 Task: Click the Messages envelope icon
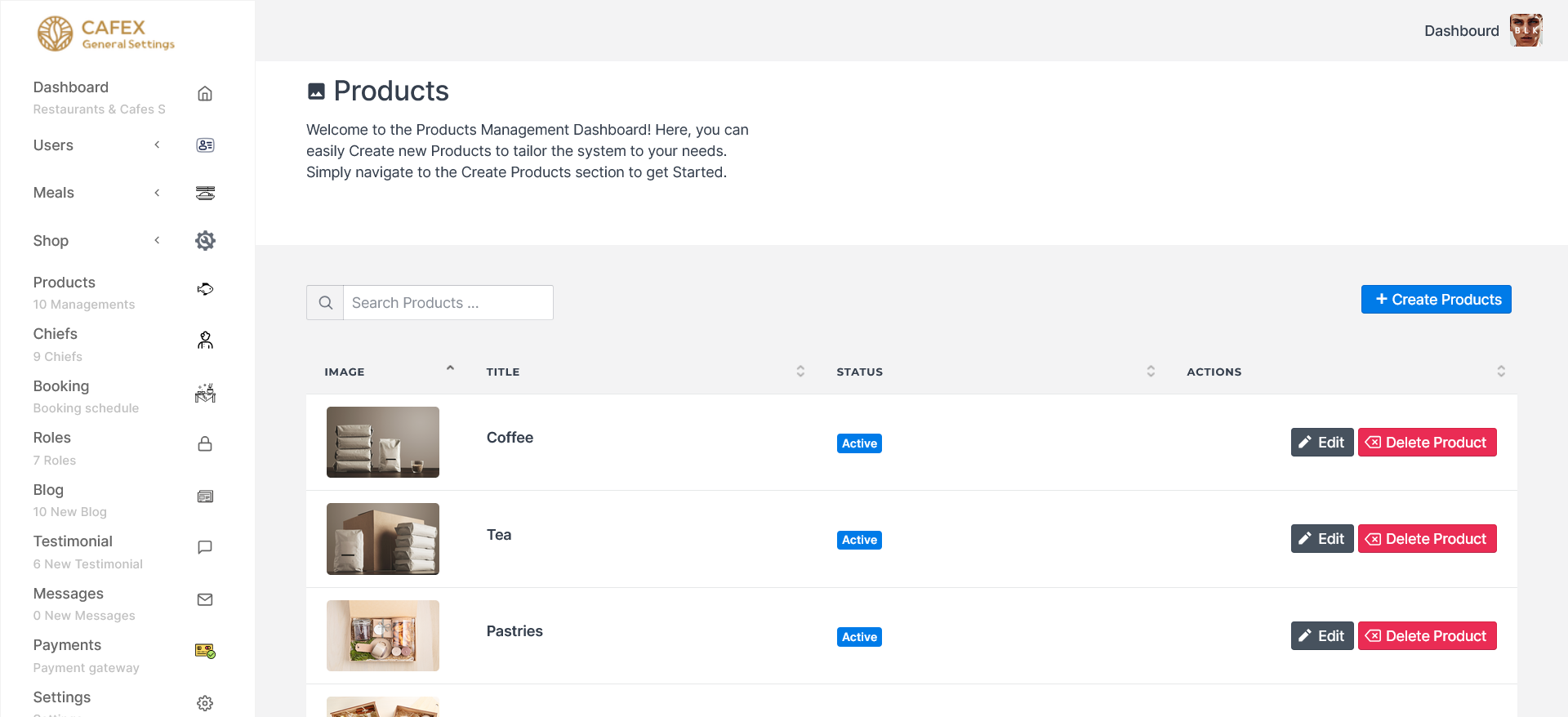click(205, 600)
